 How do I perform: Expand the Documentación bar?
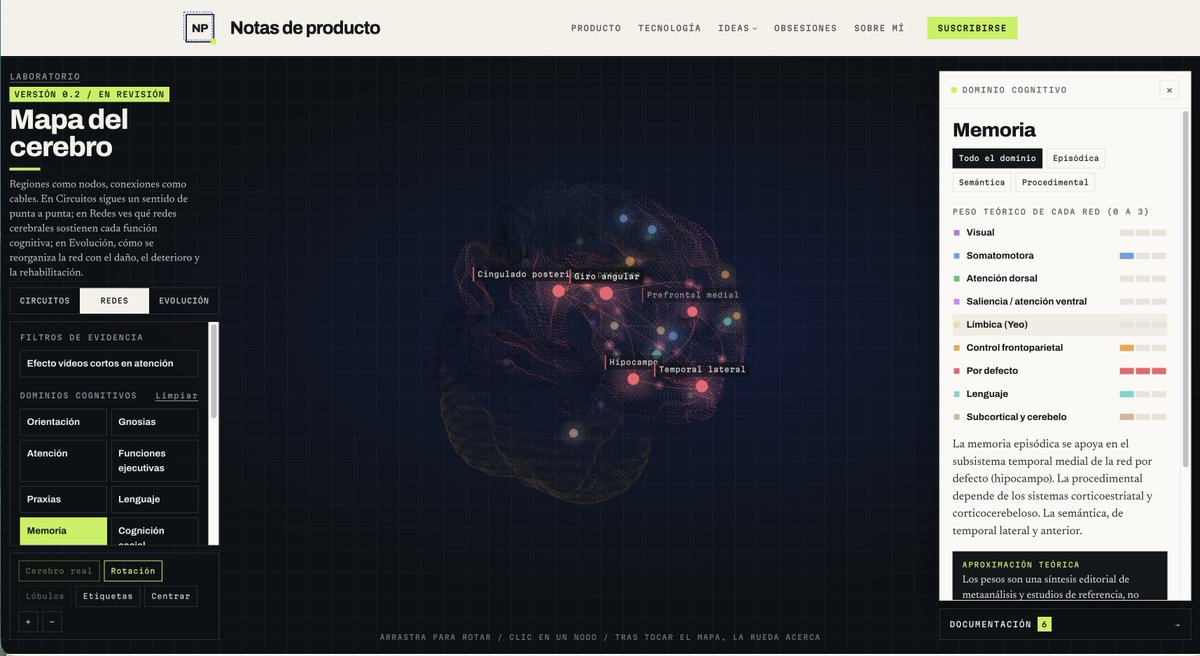coord(1065,624)
